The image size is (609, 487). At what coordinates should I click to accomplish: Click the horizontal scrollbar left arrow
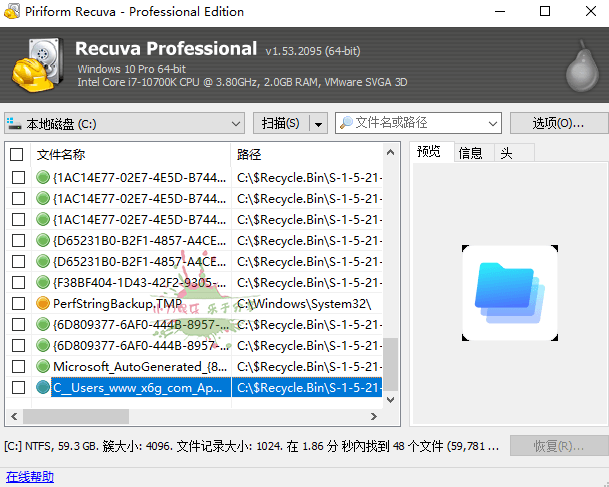tap(14, 417)
